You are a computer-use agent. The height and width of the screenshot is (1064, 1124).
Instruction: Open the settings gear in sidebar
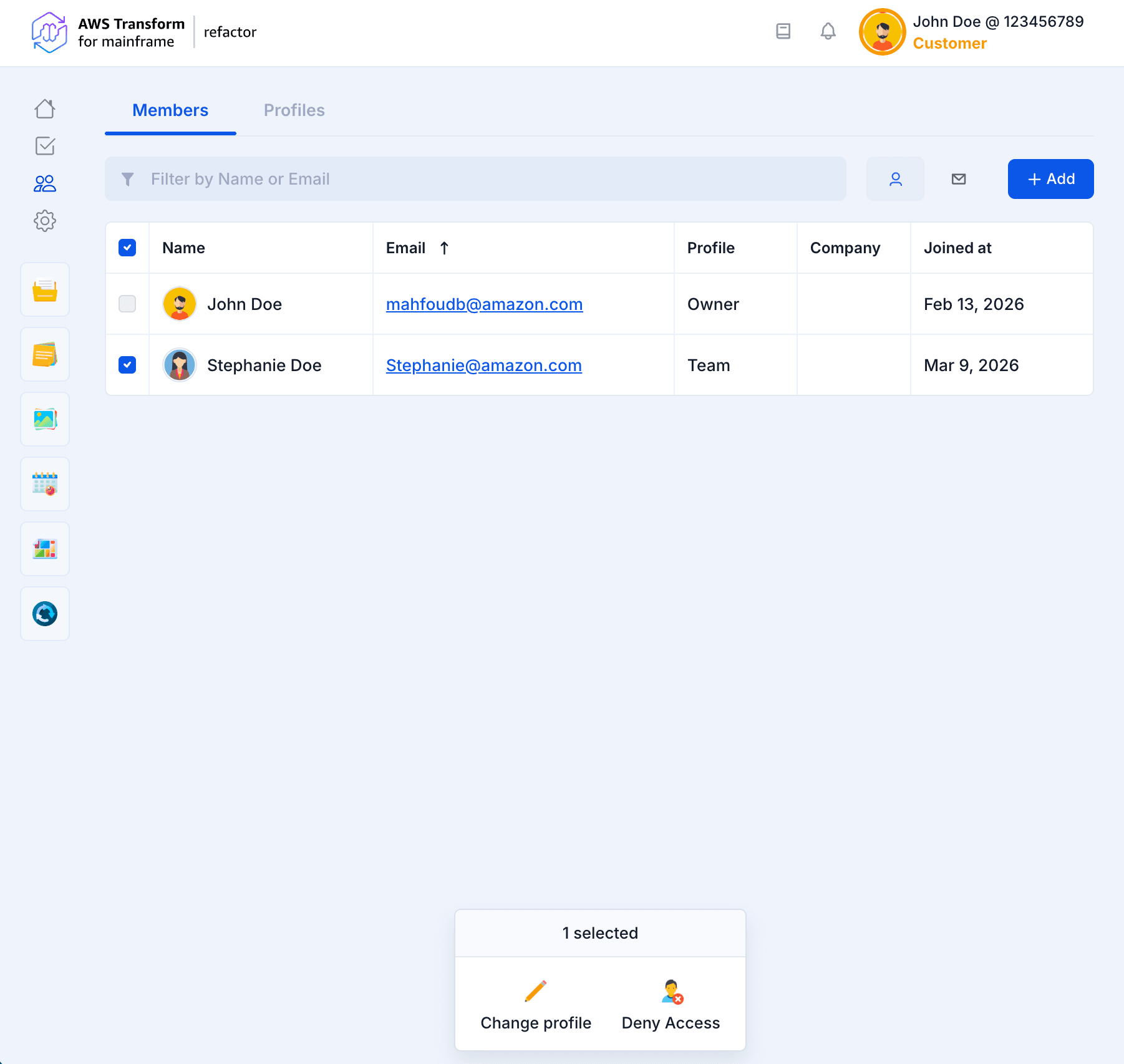pyautogui.click(x=45, y=221)
